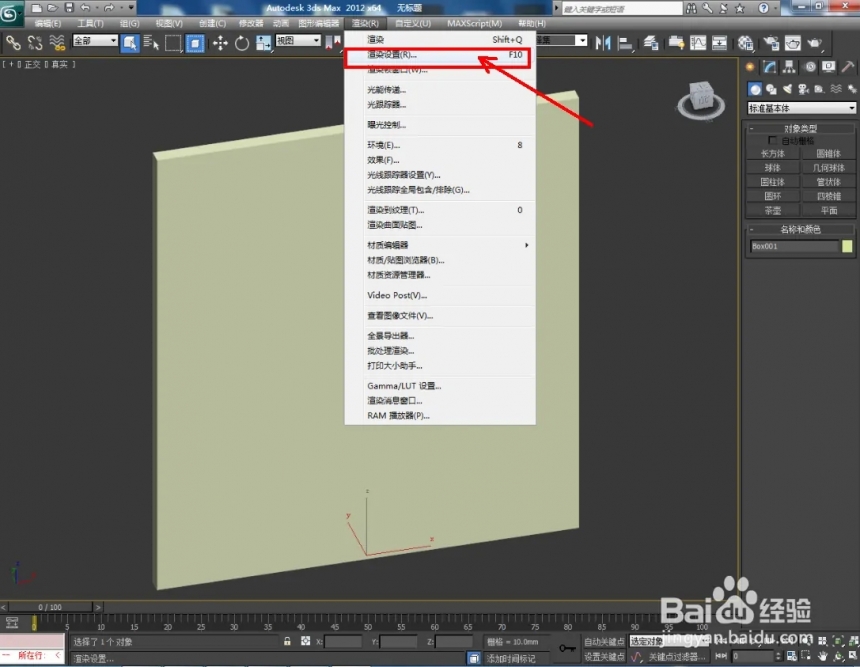Activate the Select and Rotate tool
The height and width of the screenshot is (667, 860).
[x=242, y=43]
